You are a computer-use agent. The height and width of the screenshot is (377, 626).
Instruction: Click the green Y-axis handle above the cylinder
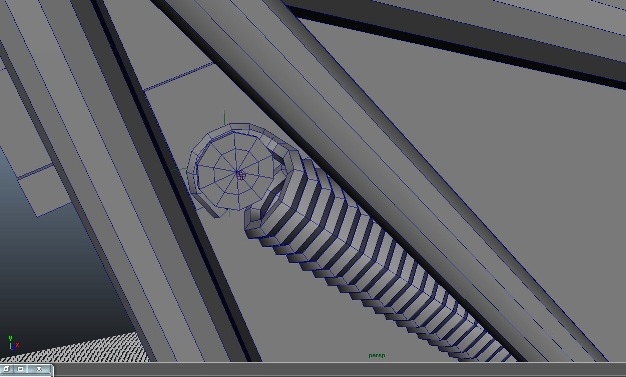pos(224,117)
